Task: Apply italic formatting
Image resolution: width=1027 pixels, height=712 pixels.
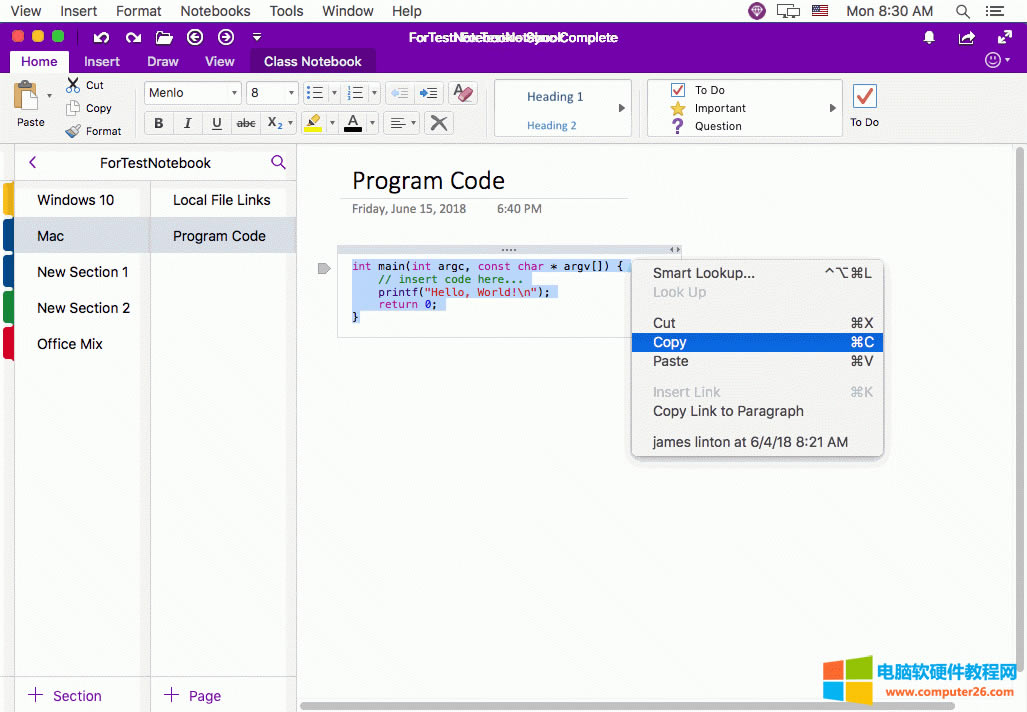Action: [187, 123]
